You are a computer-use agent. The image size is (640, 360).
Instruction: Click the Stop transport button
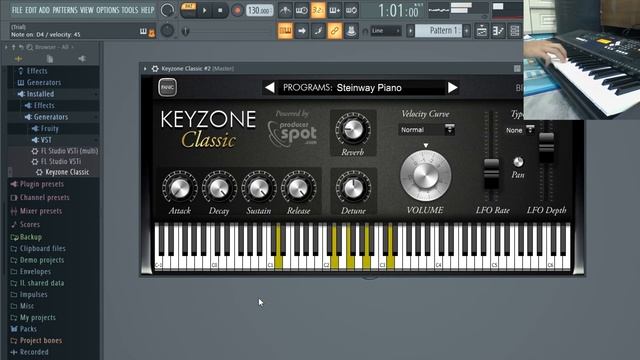220,11
